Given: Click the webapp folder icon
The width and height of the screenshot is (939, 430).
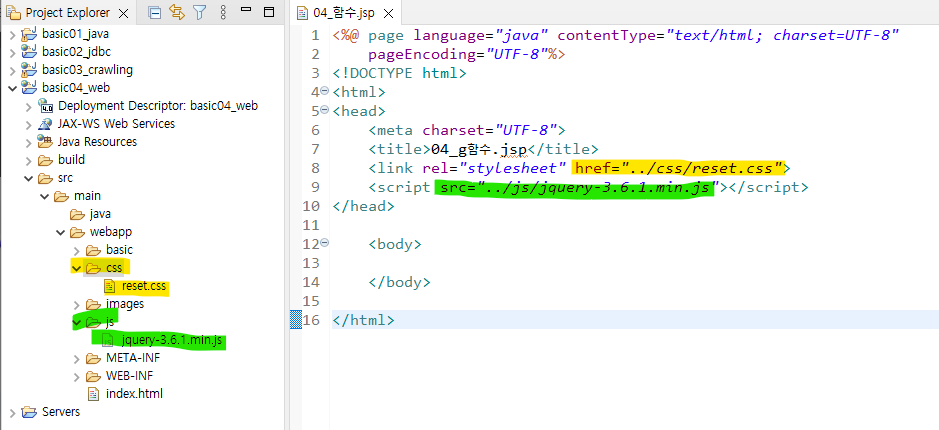Looking at the screenshot, I should [x=77, y=232].
